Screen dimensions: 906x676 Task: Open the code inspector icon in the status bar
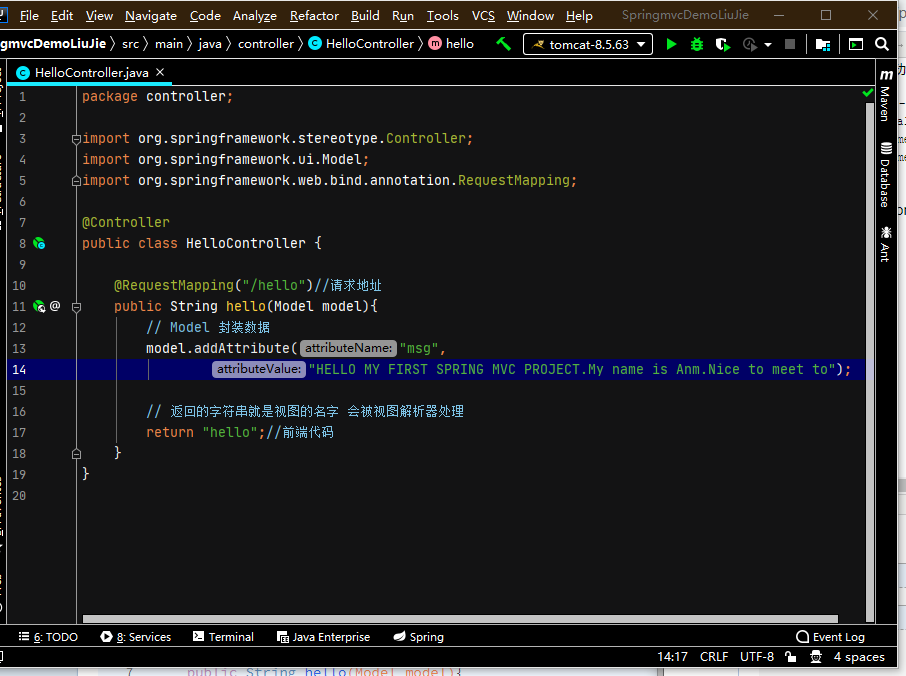[x=816, y=656]
